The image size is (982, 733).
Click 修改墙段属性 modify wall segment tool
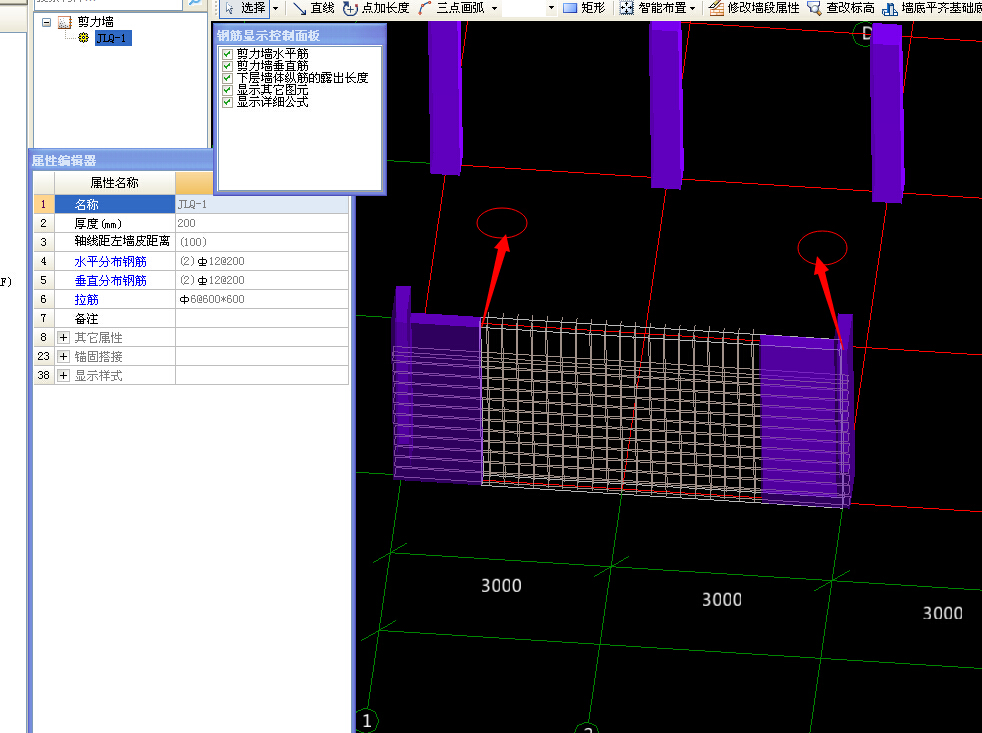point(754,8)
